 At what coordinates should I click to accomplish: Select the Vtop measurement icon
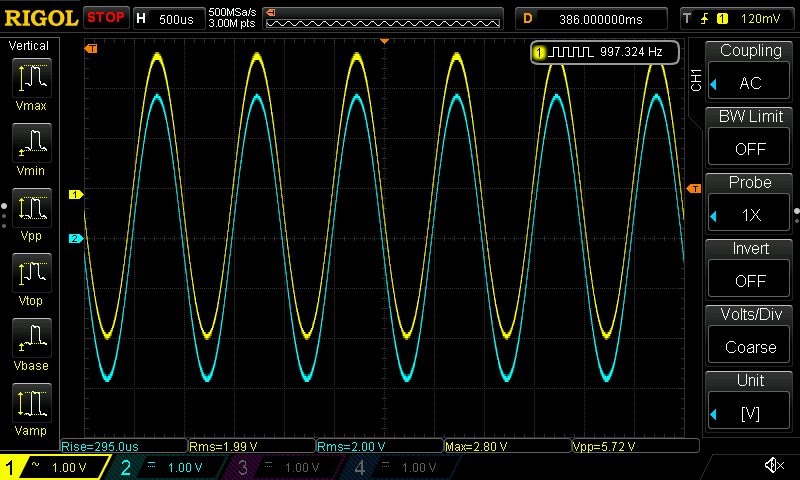pos(32,273)
